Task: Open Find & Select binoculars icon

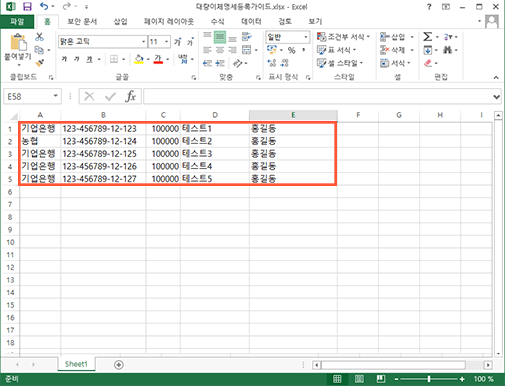Action: click(x=447, y=50)
